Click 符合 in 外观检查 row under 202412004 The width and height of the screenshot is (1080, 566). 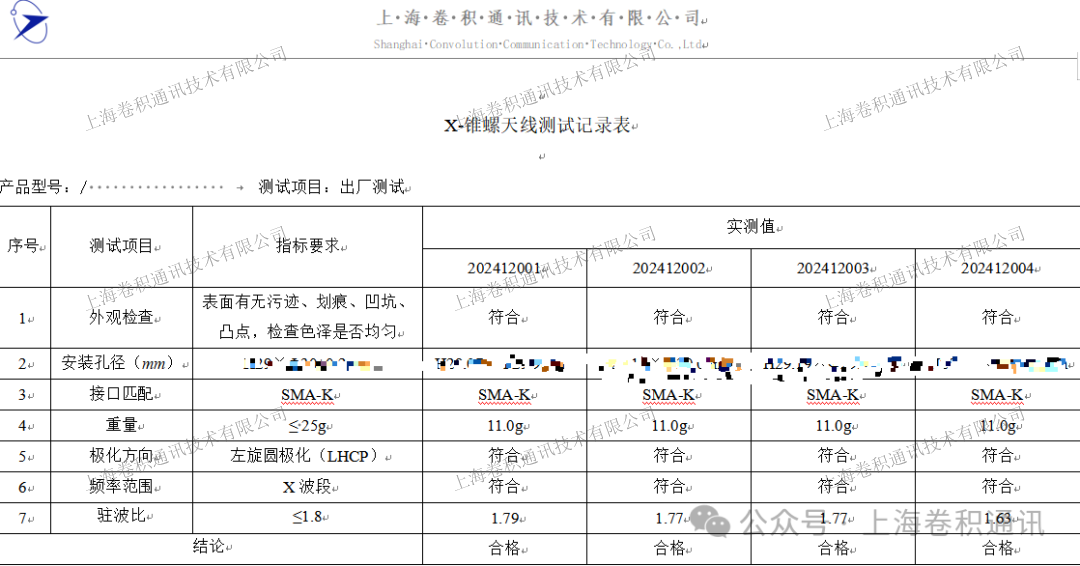998,317
